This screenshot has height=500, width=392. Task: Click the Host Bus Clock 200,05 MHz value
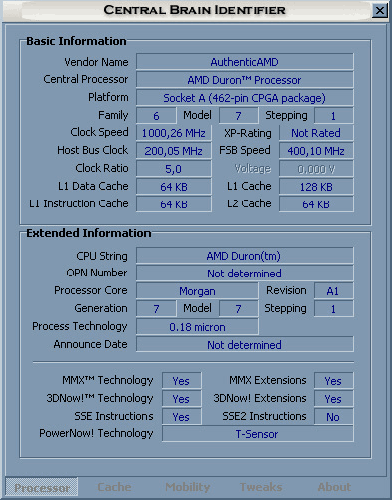point(174,151)
